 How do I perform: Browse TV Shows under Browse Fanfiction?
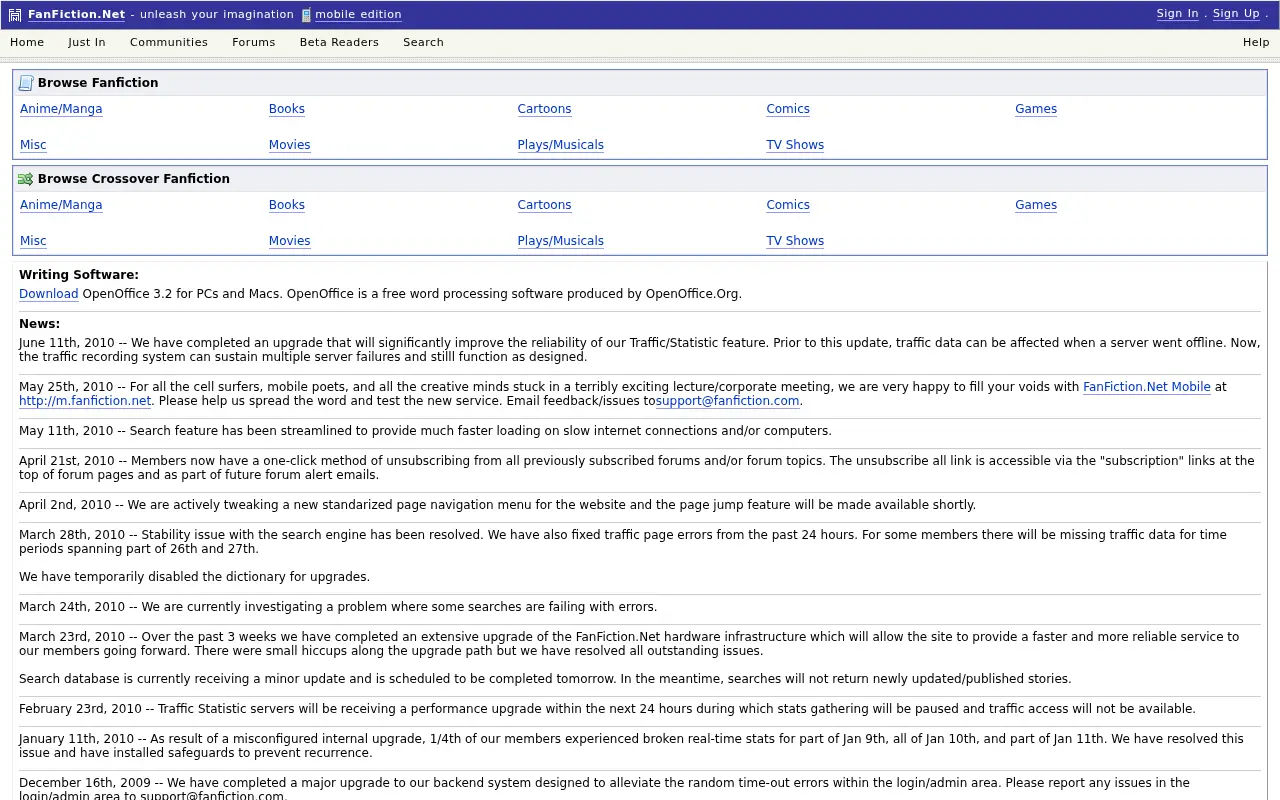click(x=795, y=145)
